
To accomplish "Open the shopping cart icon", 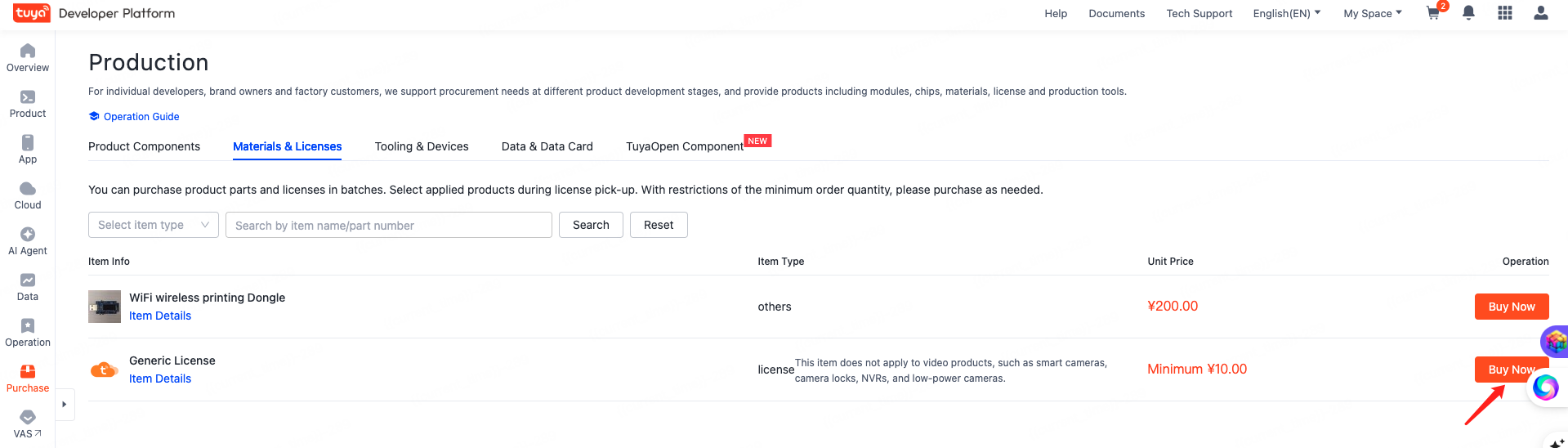I will [x=1433, y=13].
